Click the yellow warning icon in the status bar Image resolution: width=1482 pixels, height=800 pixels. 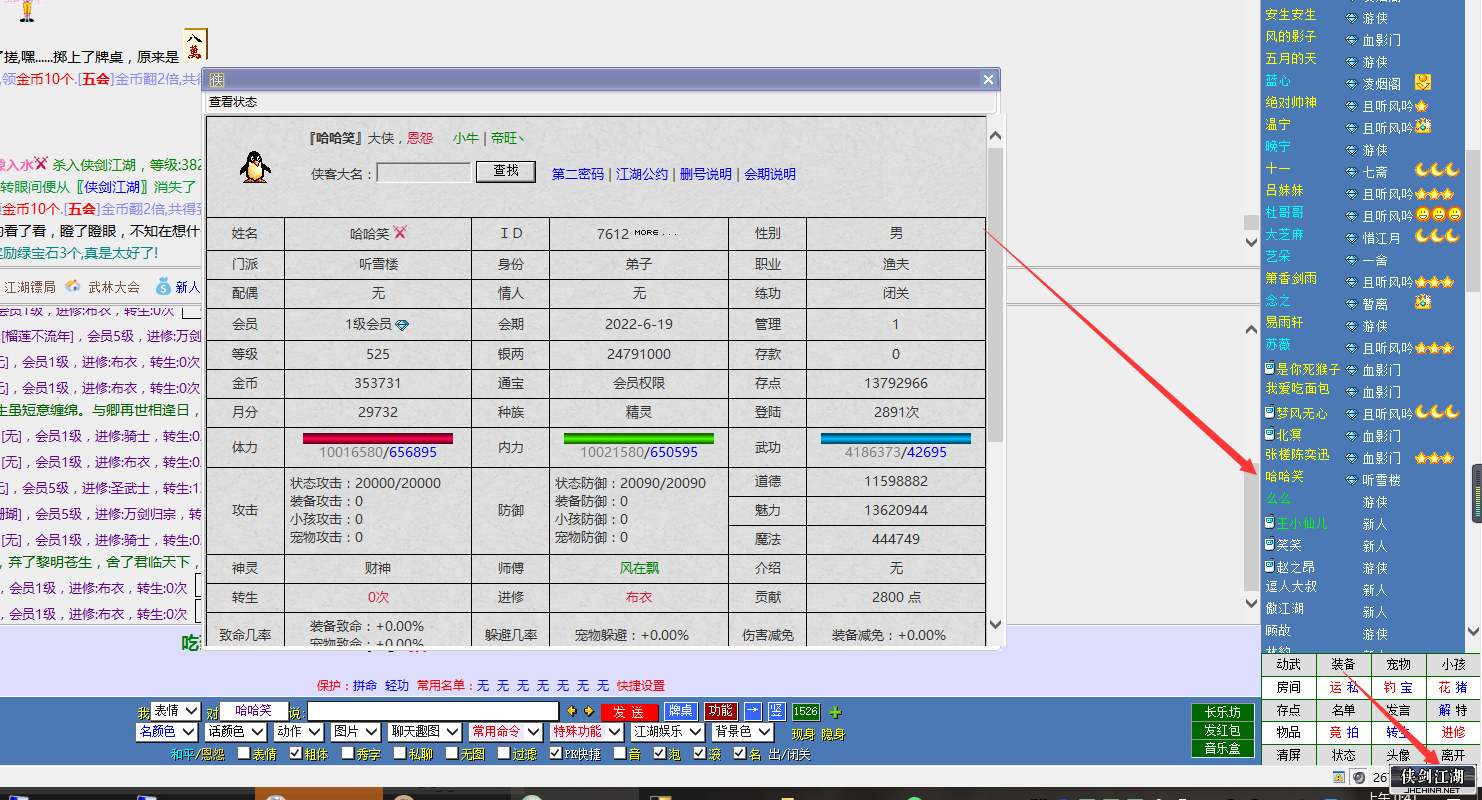[1339, 777]
